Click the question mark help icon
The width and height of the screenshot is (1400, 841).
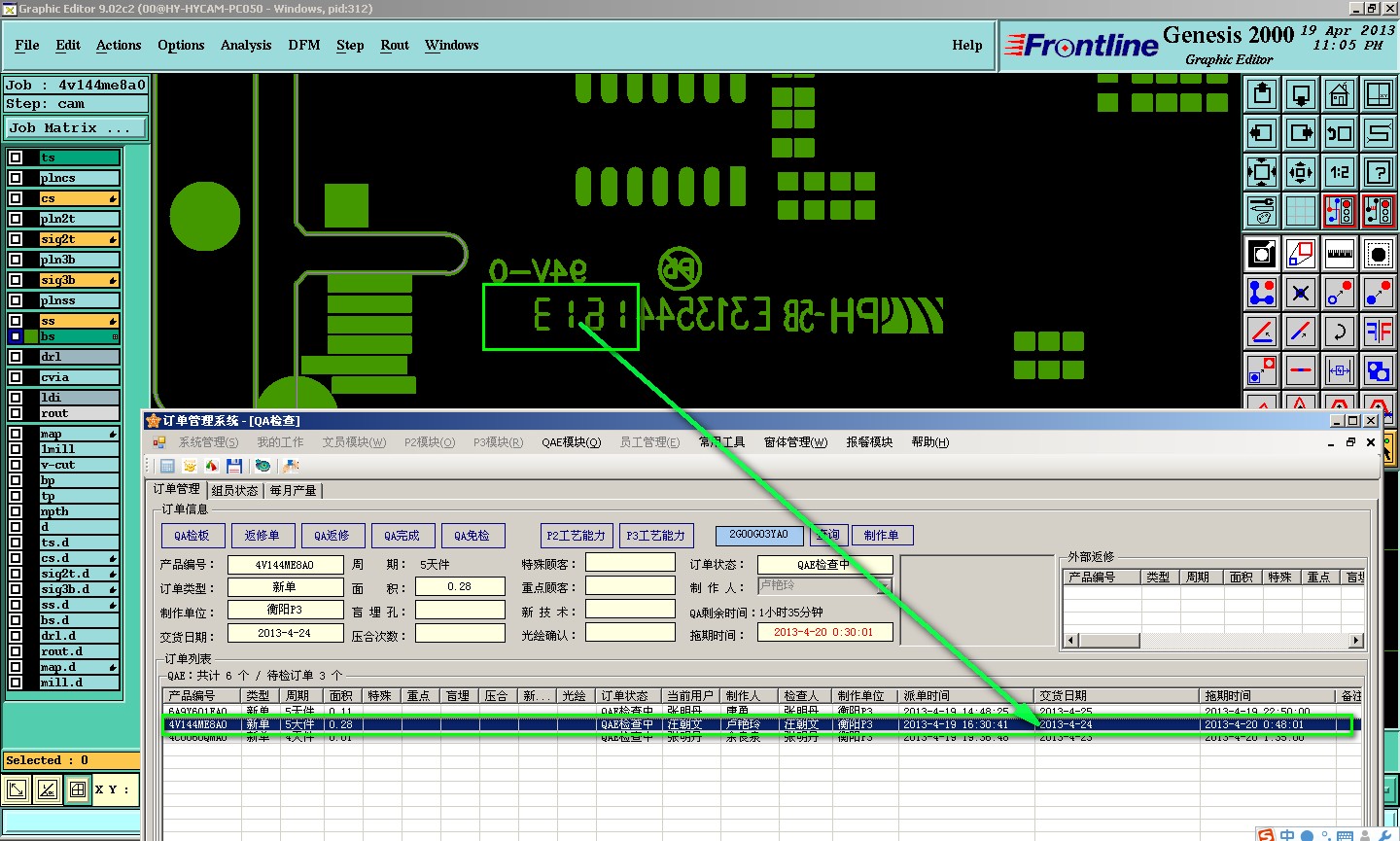(x=1379, y=172)
